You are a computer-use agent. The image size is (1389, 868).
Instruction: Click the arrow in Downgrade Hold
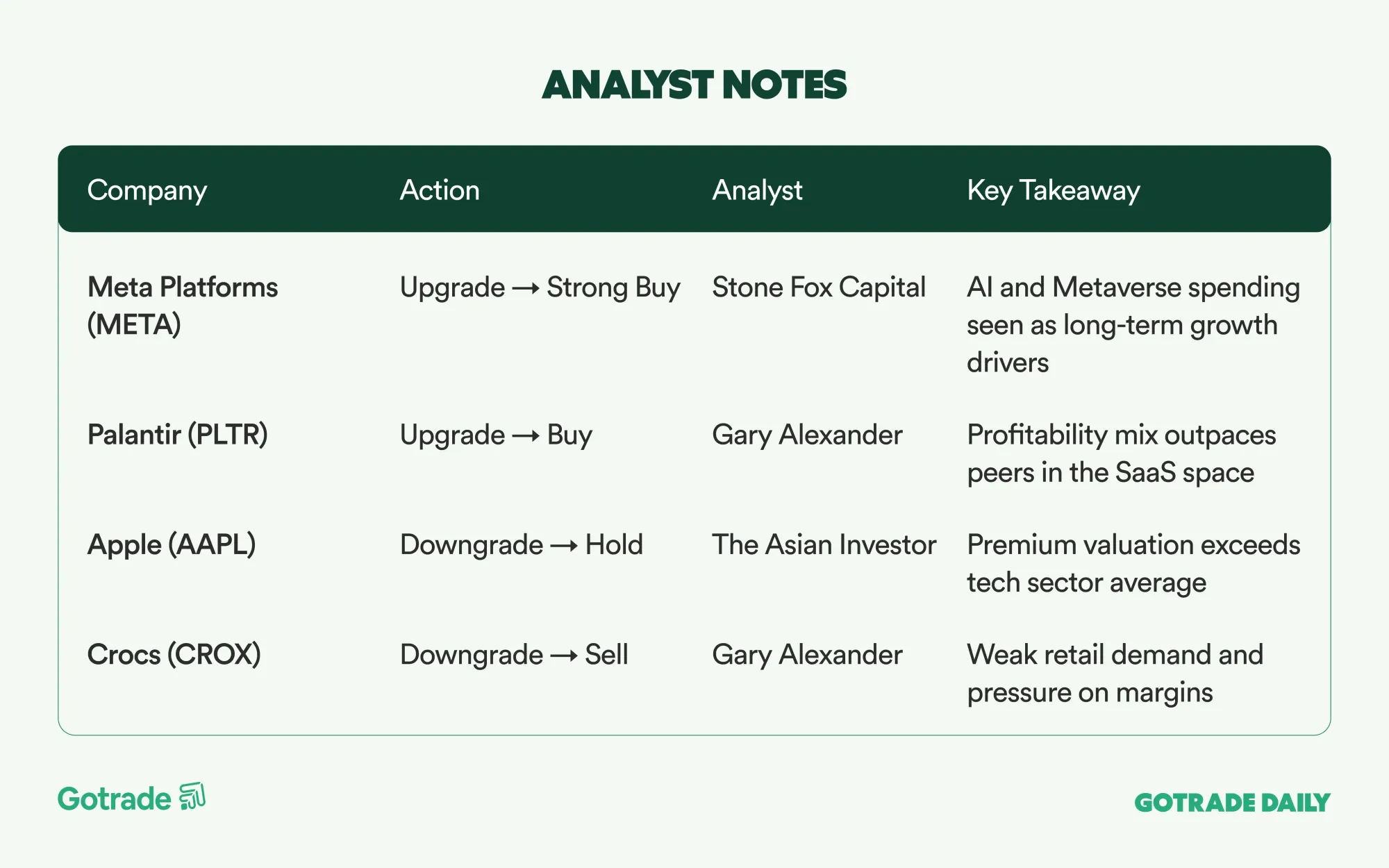(564, 546)
